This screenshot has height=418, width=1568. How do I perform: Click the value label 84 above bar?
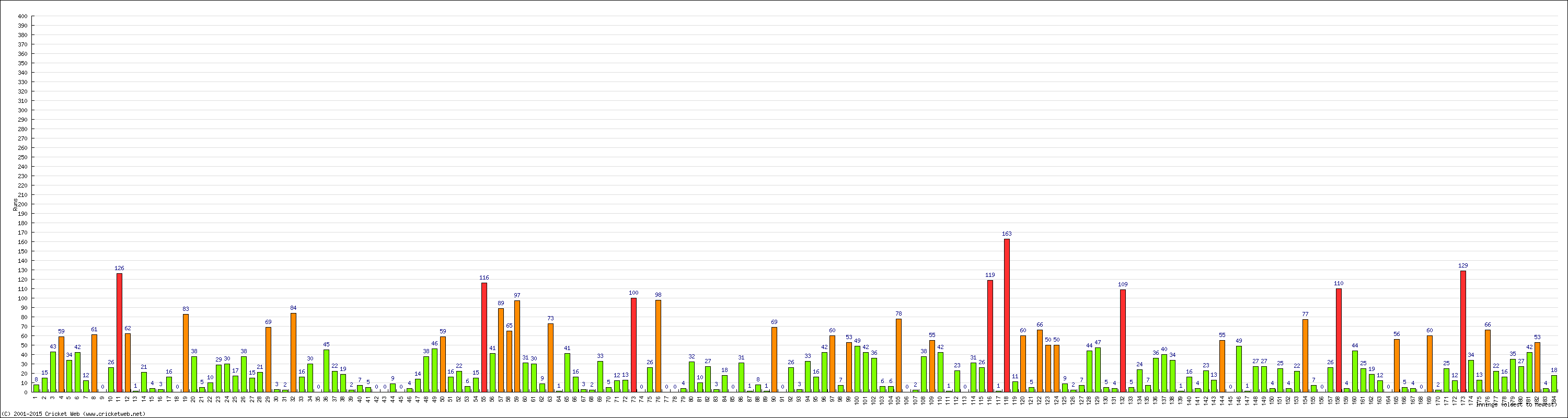click(x=293, y=308)
